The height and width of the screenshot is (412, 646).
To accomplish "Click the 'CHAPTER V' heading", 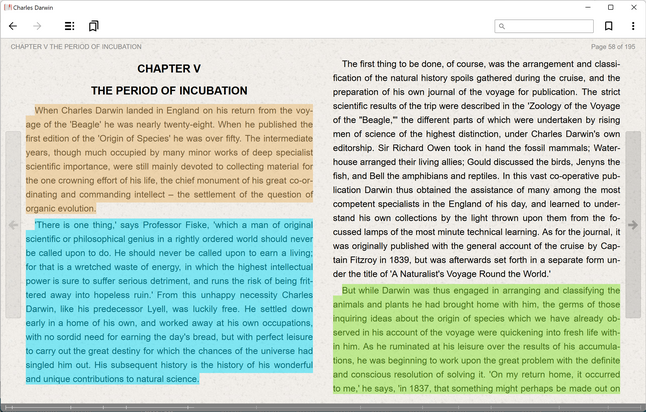I will (169, 68).
